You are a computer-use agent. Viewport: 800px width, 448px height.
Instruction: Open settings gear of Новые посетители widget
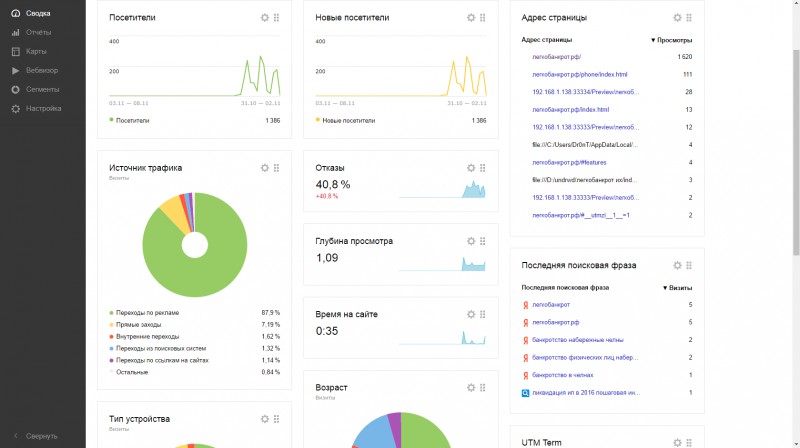[470, 17]
